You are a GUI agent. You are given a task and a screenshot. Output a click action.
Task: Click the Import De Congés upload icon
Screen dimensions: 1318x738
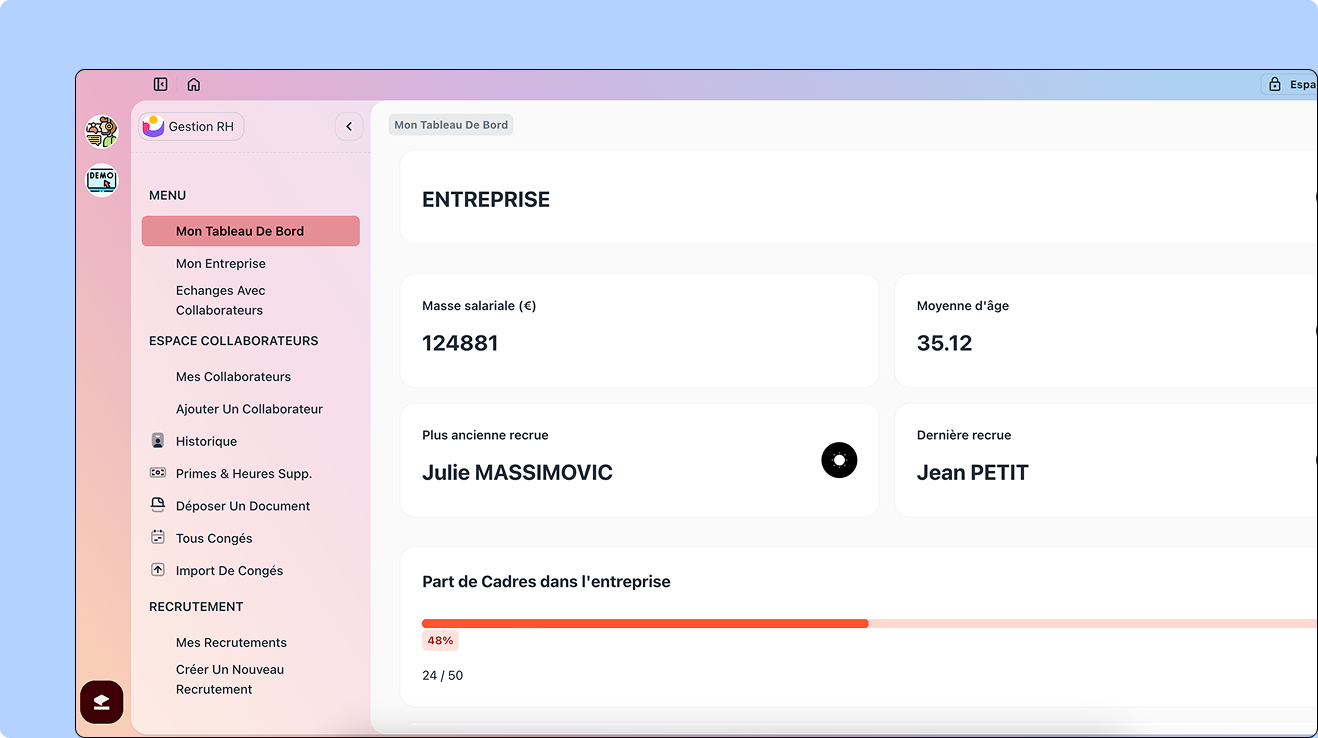[x=158, y=570]
